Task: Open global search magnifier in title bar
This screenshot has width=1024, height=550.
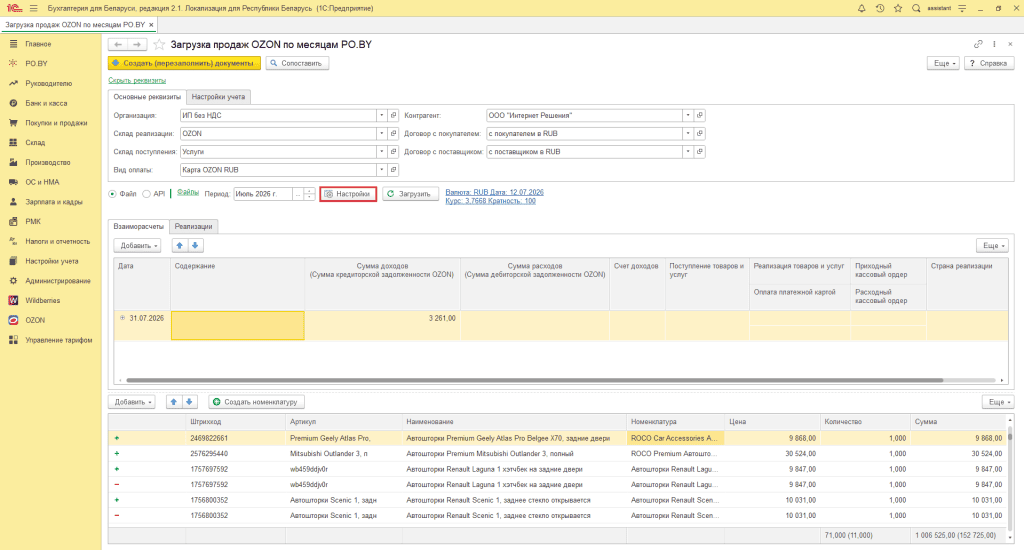Action: tap(916, 8)
